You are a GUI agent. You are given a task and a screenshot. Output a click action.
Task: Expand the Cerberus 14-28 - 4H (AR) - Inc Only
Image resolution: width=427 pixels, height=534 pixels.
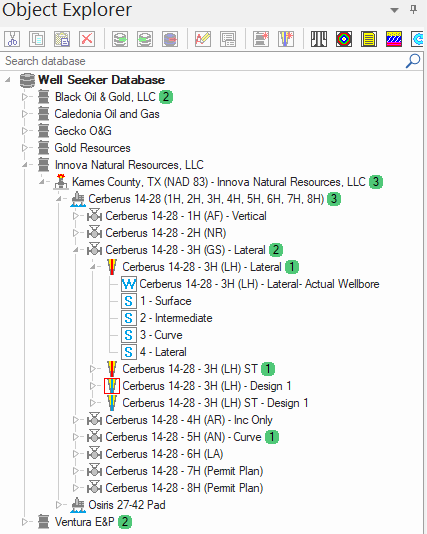(76, 420)
